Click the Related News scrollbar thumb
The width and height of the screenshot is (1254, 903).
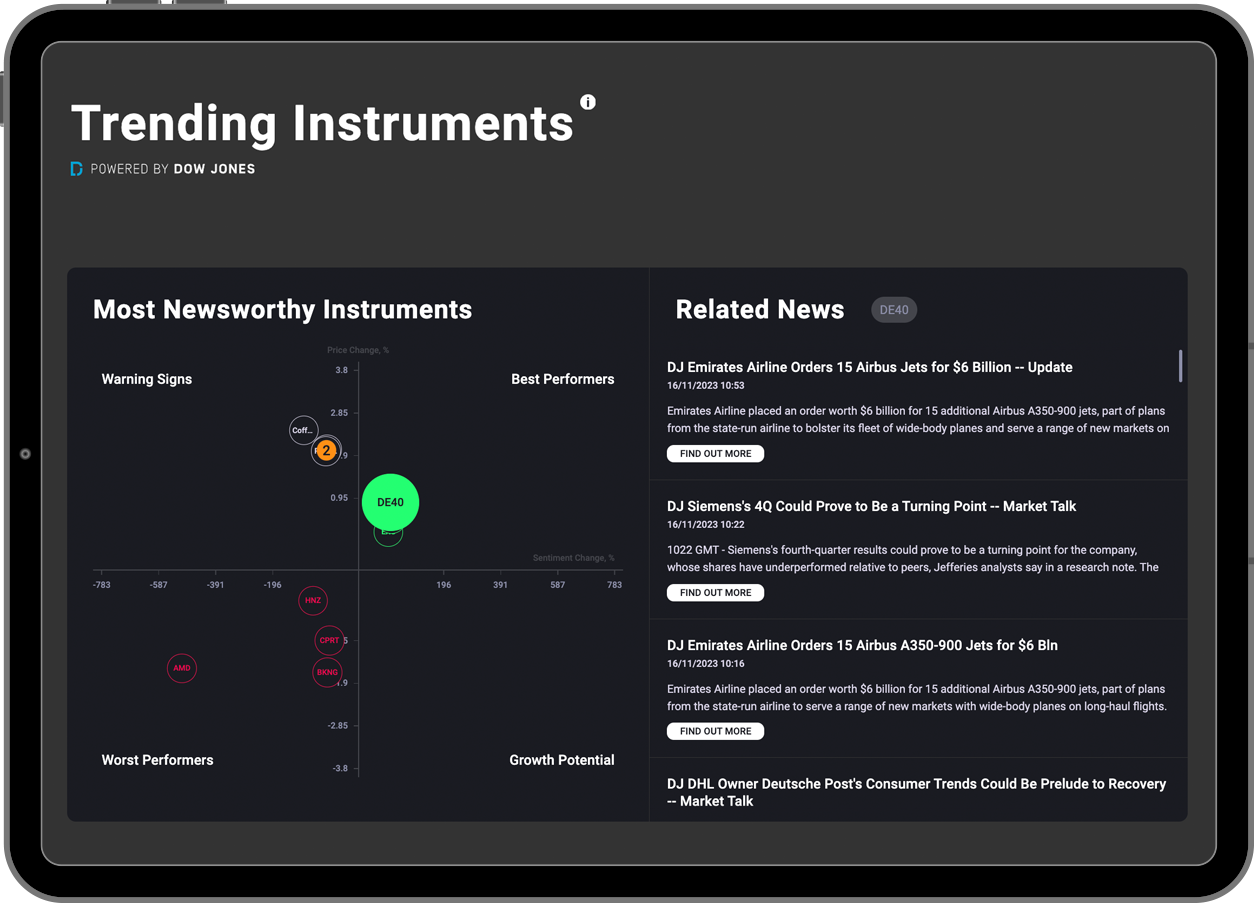(1180, 366)
